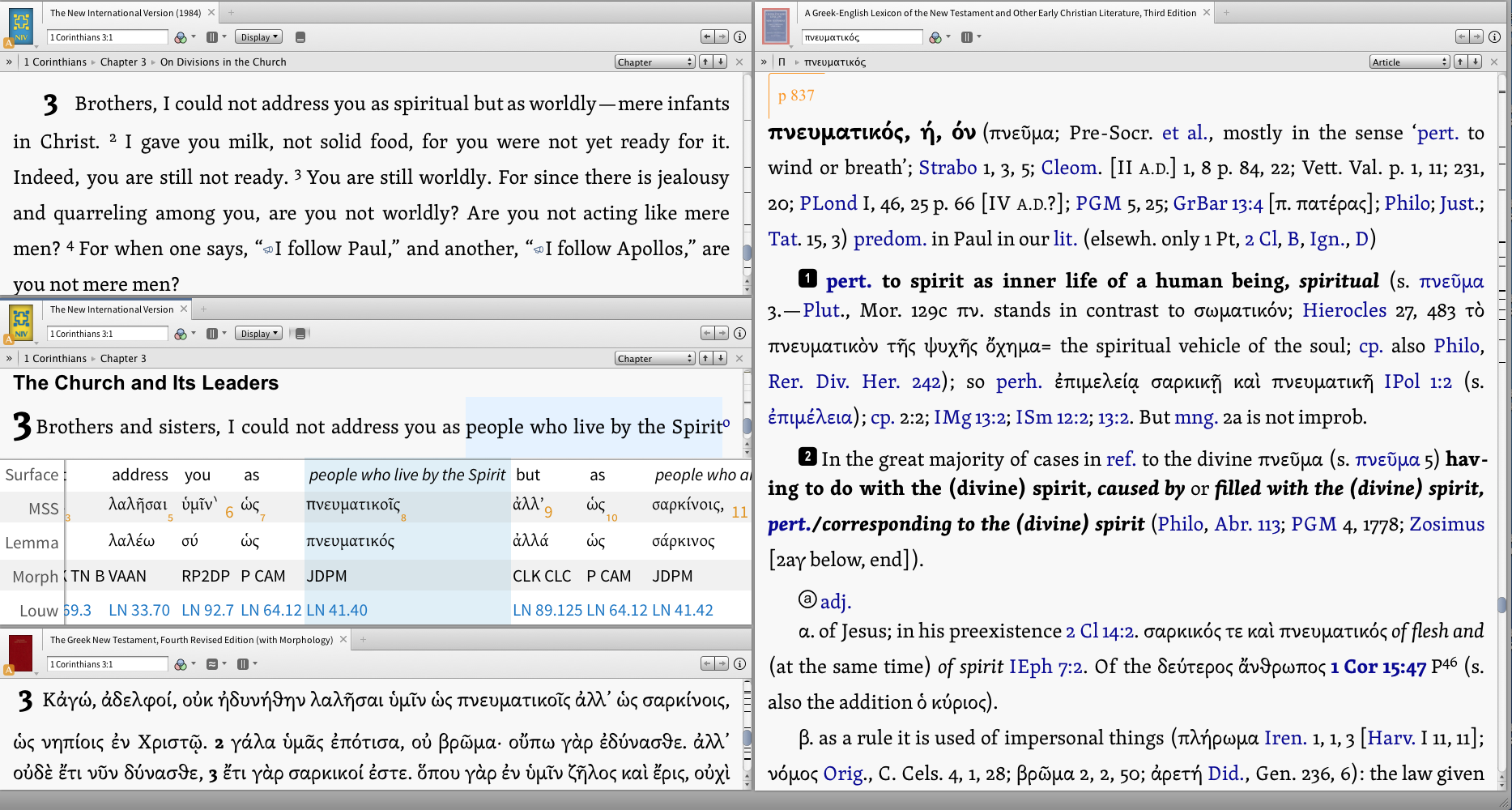The height and width of the screenshot is (810, 1512).
Task: Jump to next article in lexicon panel
Action: click(1475, 62)
